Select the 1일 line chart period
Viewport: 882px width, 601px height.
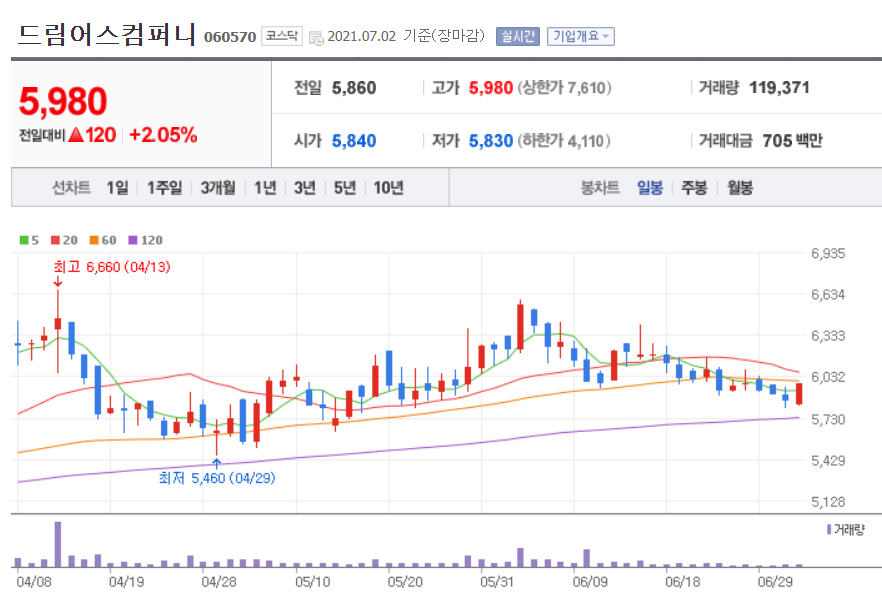pos(117,187)
